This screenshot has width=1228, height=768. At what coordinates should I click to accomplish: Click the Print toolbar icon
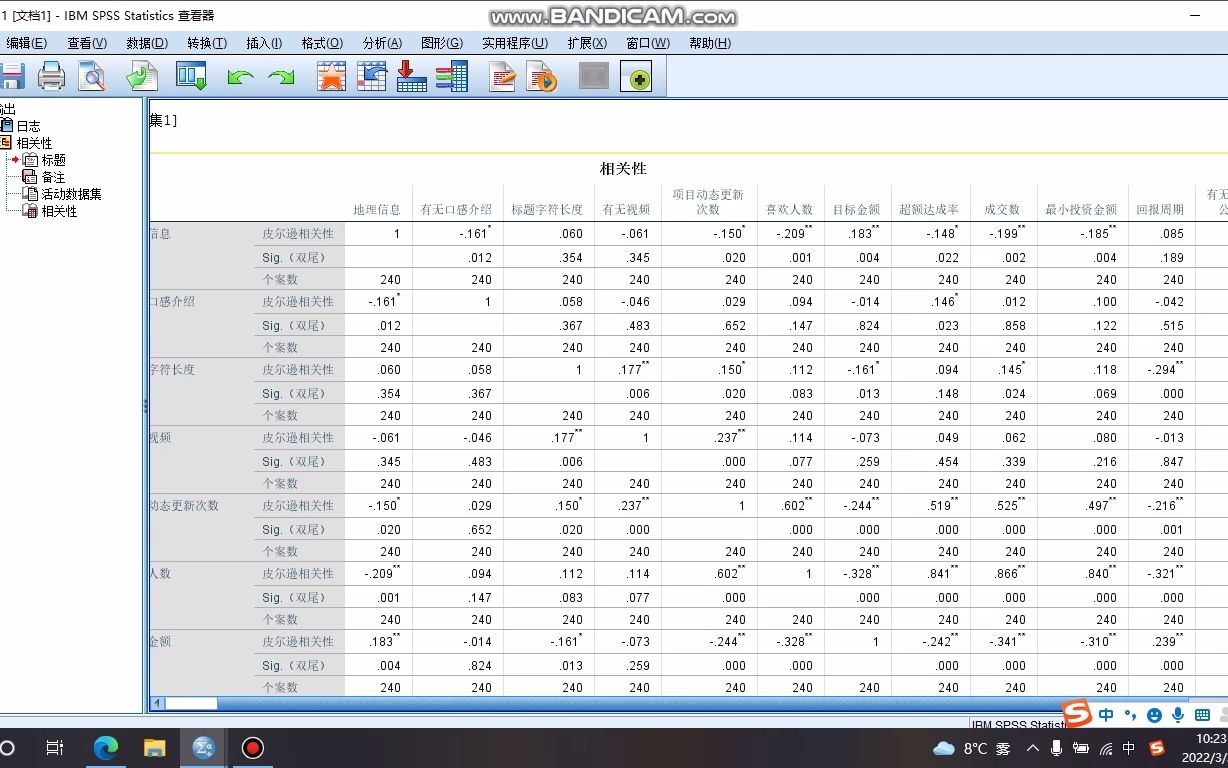(51, 76)
